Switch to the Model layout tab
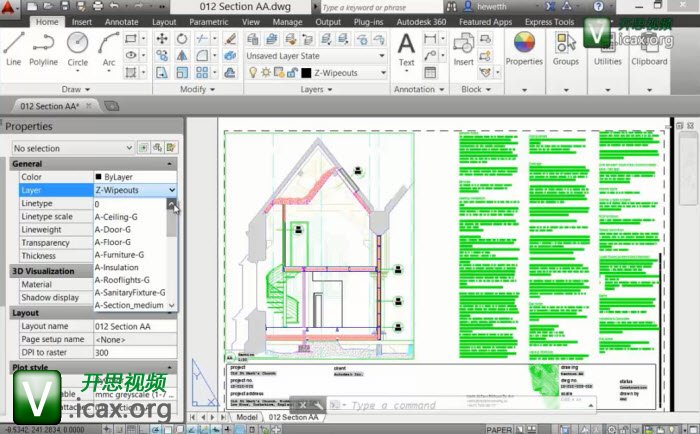Viewport: 700px width, 434px height. pyautogui.click(x=247, y=416)
